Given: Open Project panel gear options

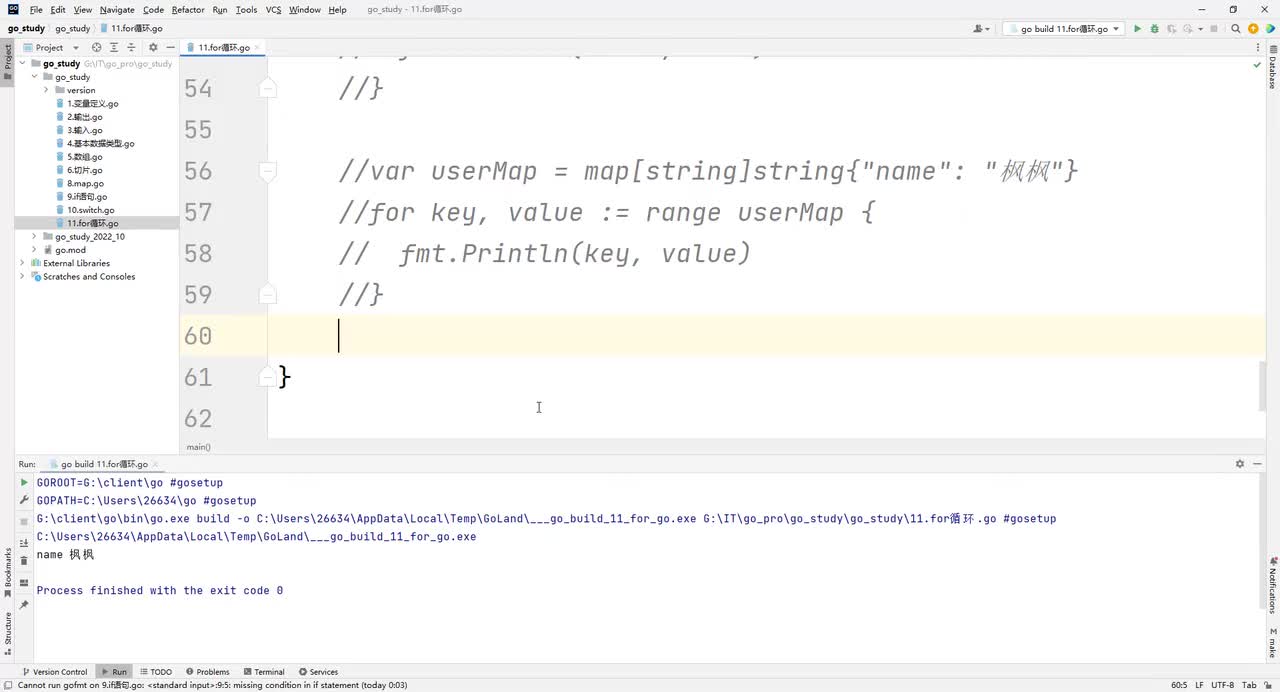Looking at the screenshot, I should [153, 47].
